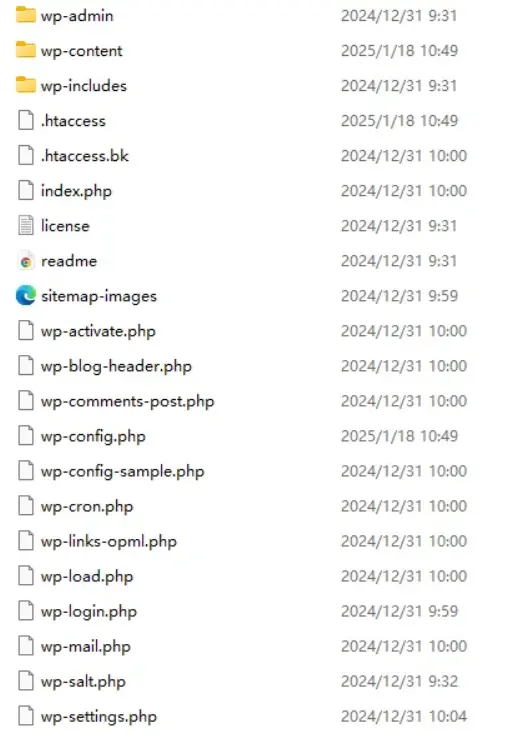The width and height of the screenshot is (512, 739).
Task: Click the file icon of wp-config.php
Action: point(25,435)
